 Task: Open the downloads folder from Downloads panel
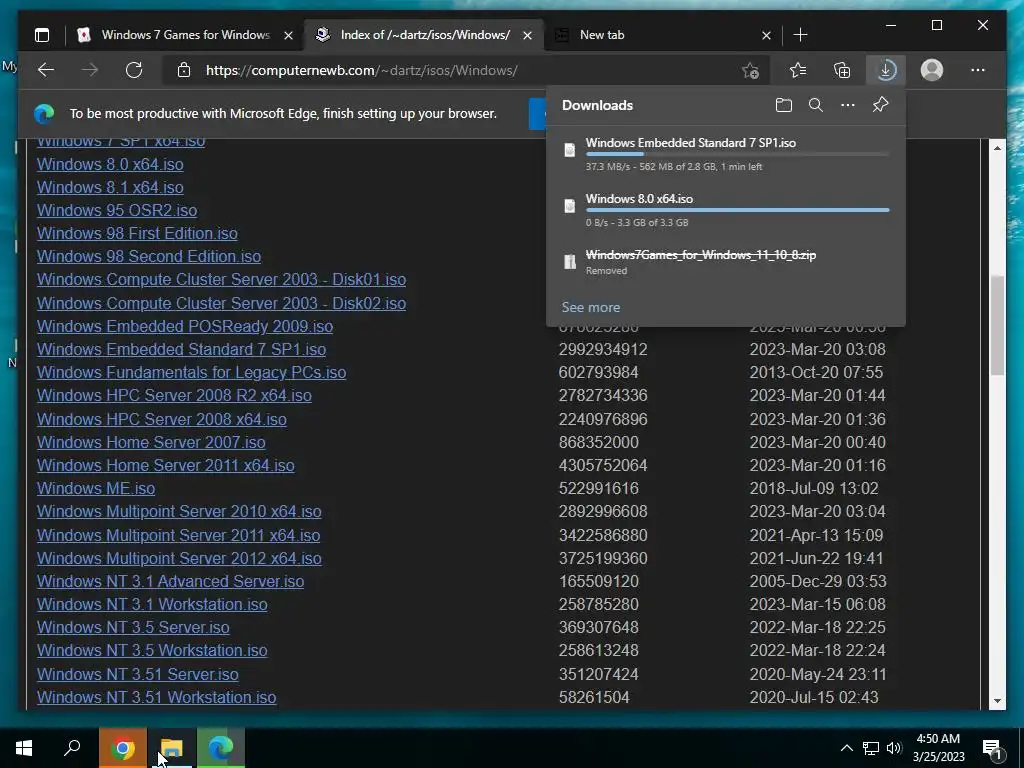coord(784,105)
